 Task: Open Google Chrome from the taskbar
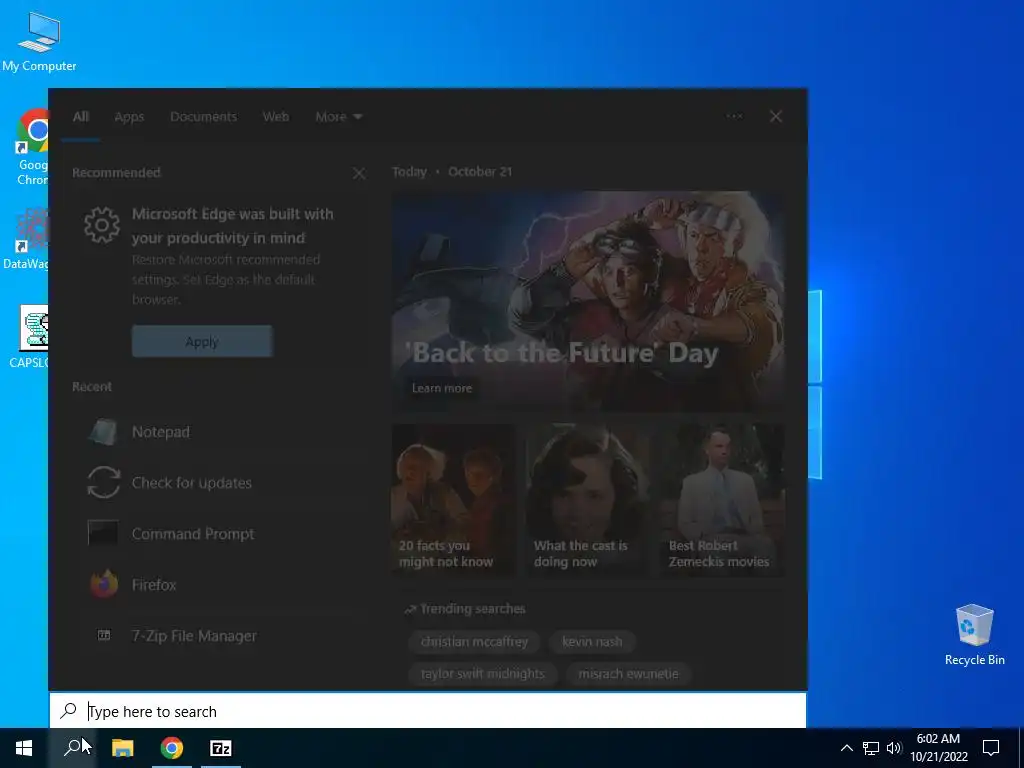(172, 748)
